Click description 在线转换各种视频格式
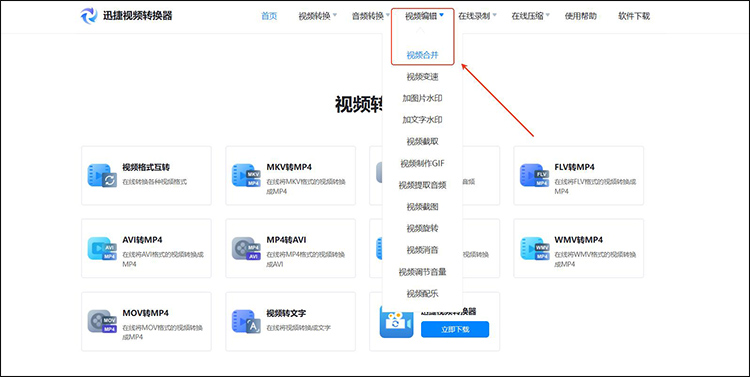 [x=154, y=182]
